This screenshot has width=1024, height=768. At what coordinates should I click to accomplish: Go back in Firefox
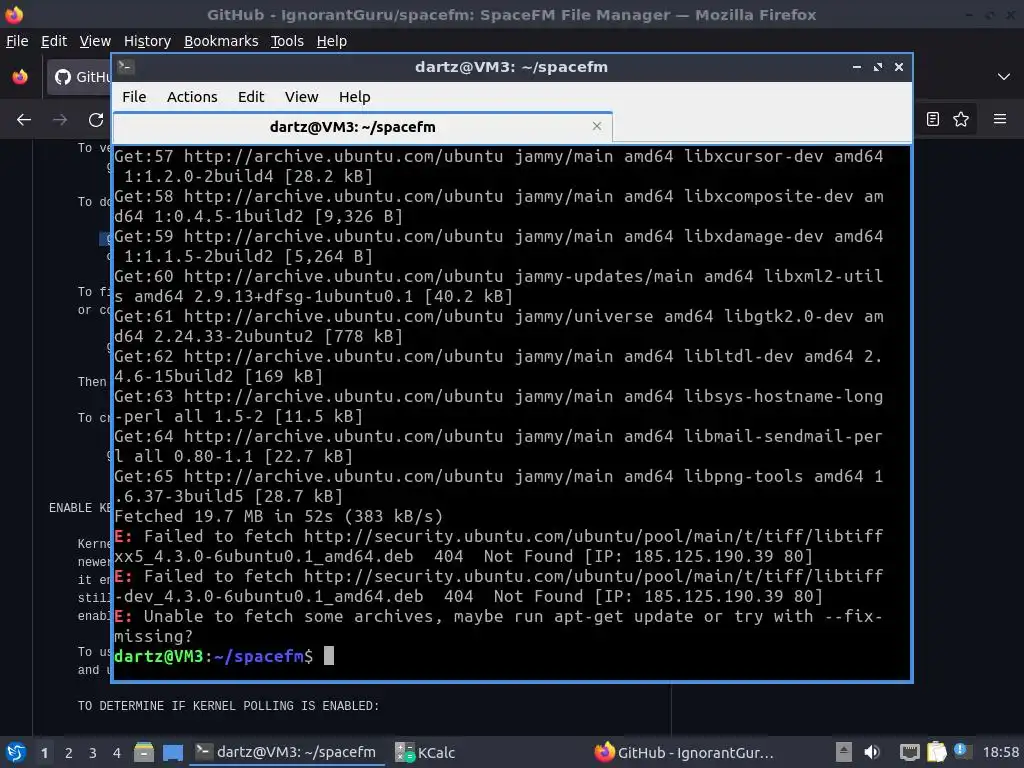tap(24, 120)
